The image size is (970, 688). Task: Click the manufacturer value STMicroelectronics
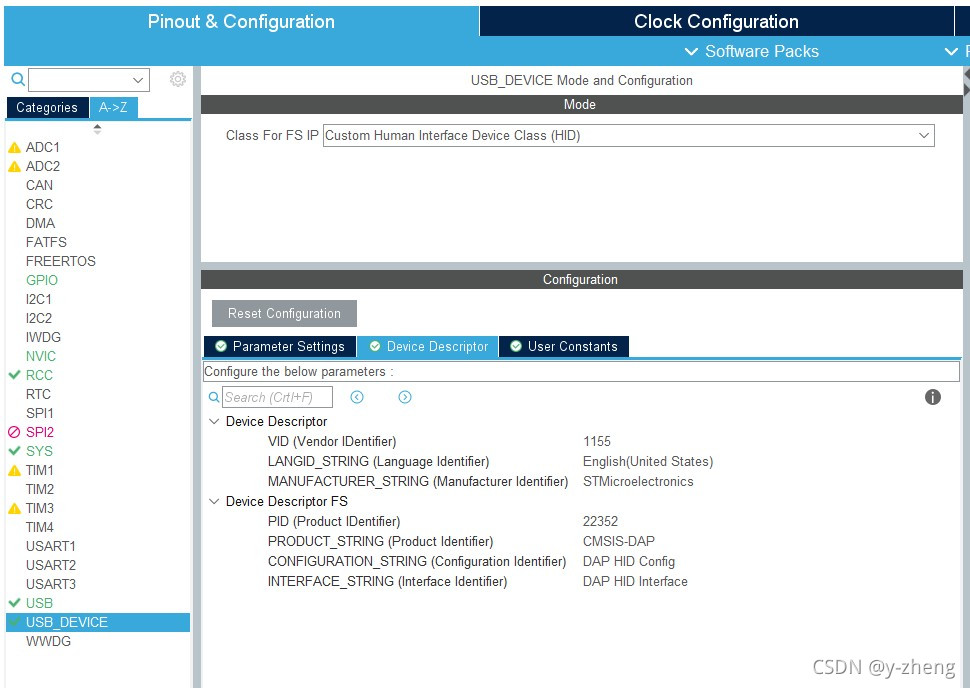[x=638, y=481]
